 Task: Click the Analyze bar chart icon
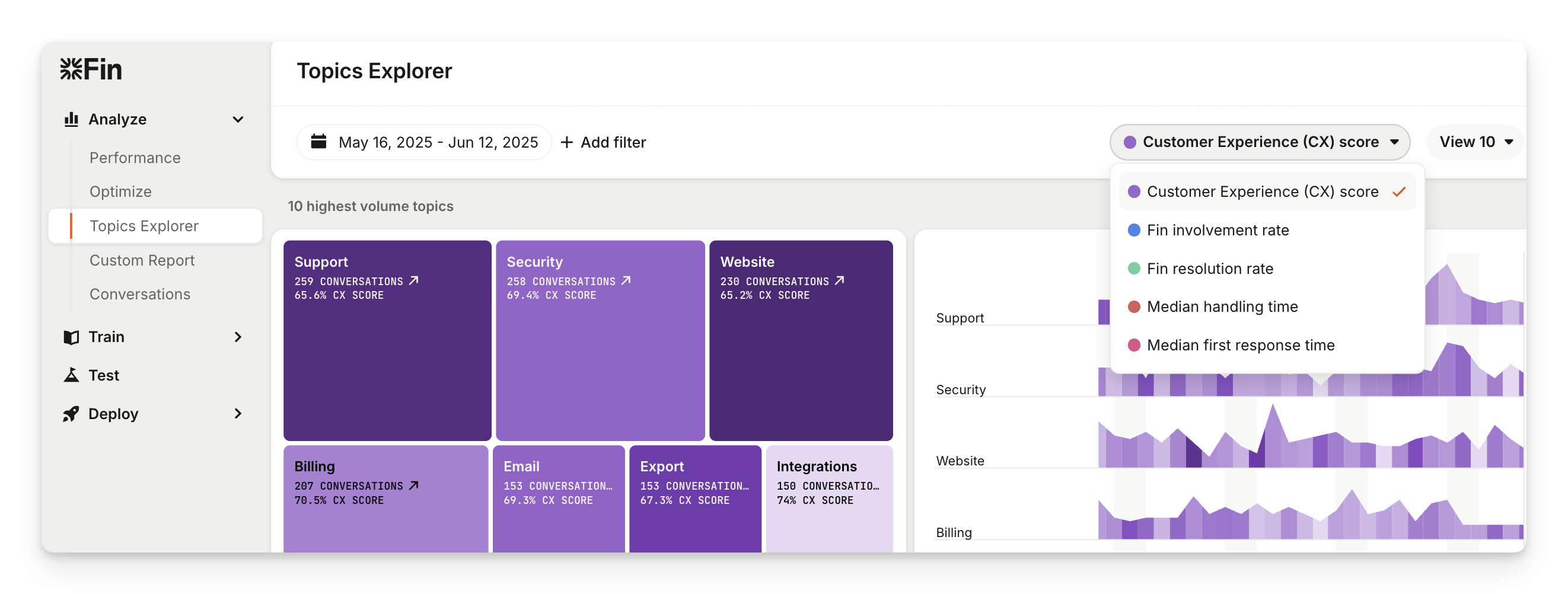coord(71,119)
